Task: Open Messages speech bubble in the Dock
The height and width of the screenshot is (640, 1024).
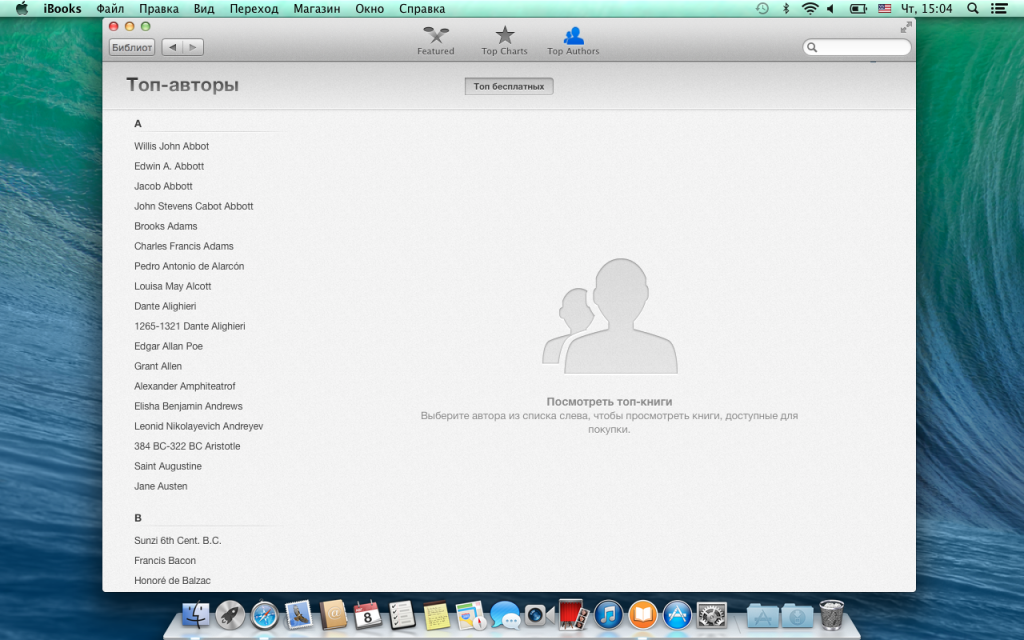Action: pos(505,615)
